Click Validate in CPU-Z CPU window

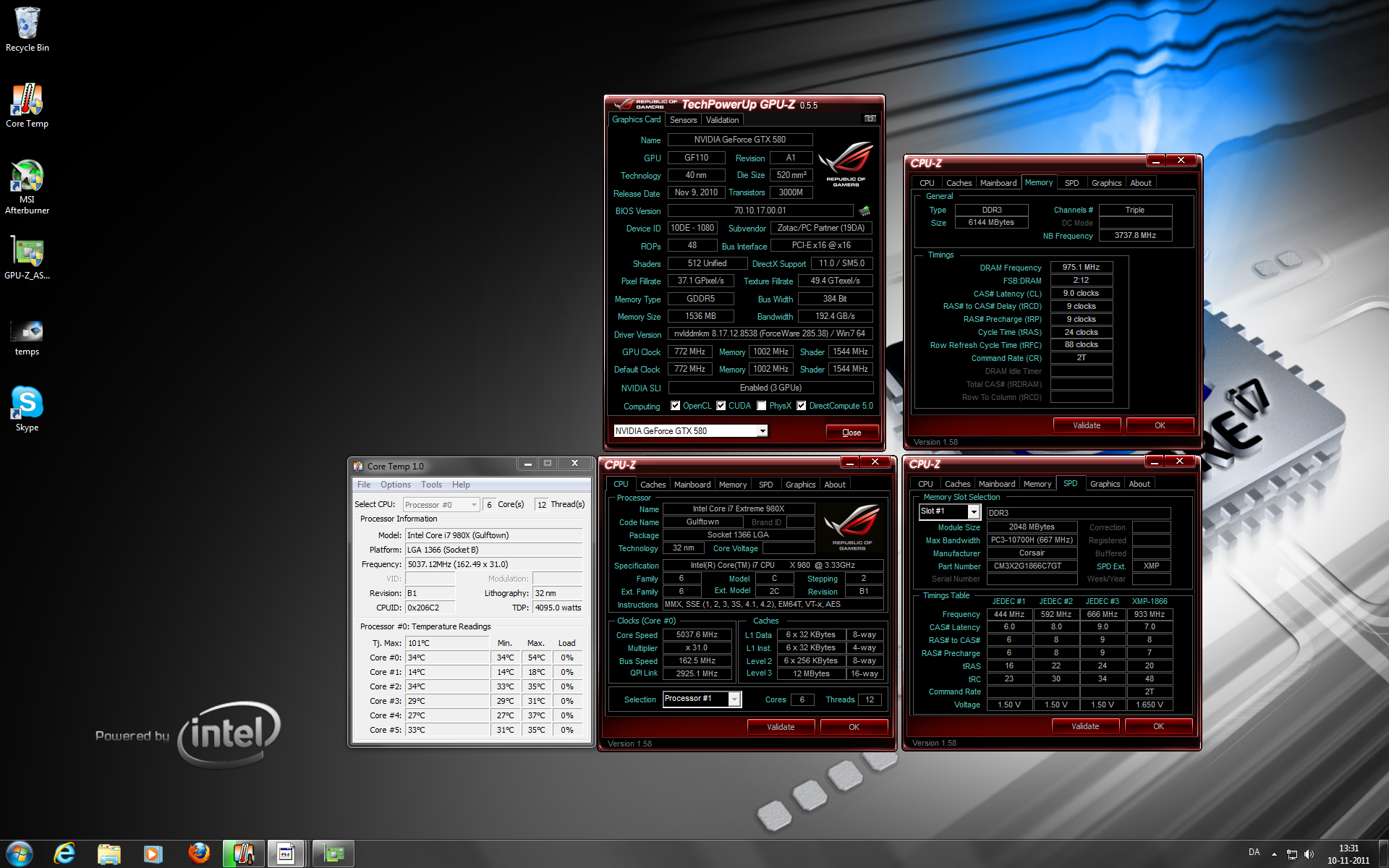[x=781, y=727]
